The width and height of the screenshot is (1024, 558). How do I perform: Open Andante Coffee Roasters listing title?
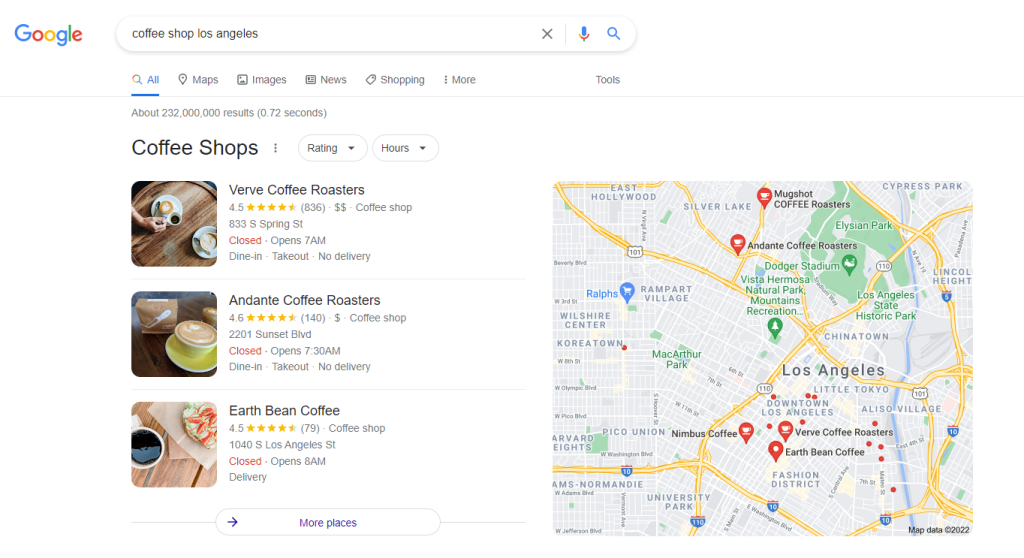(304, 301)
